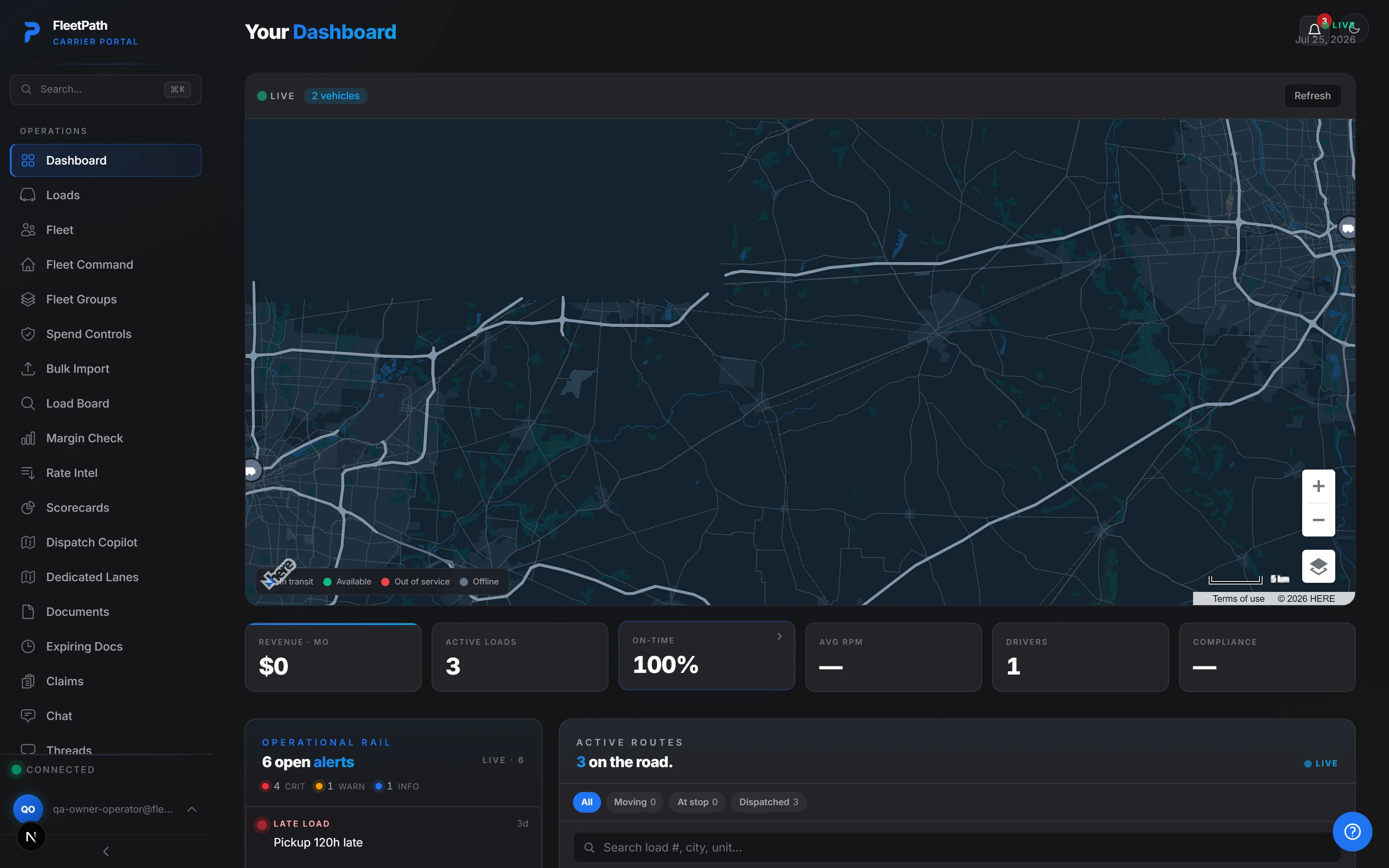
Task: Go to Dashboard in sidebar
Action: coord(105,160)
